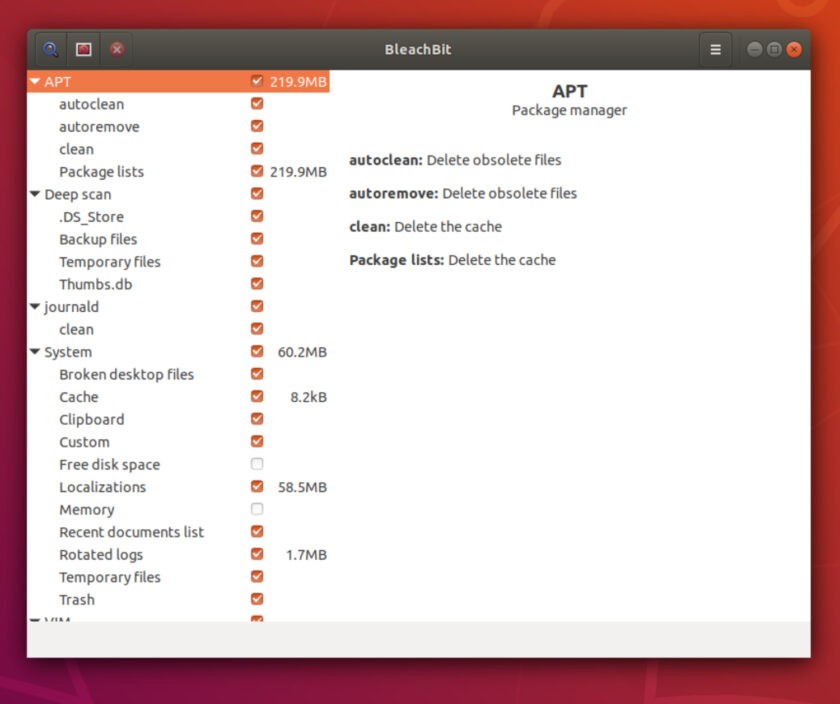Uncheck the Localizations checkbox

coord(257,486)
